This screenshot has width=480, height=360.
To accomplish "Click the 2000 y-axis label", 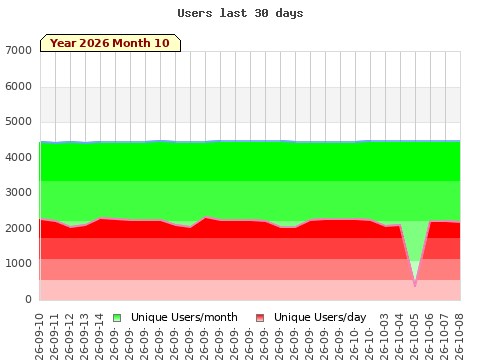I will pos(19,229).
